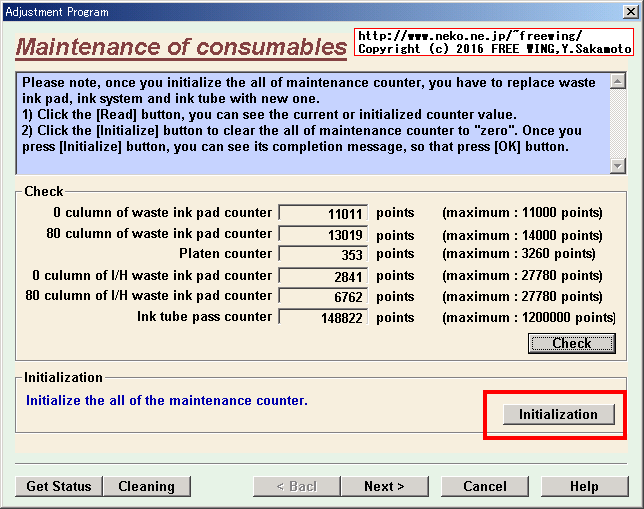This screenshot has height=509, width=644.
Task: Click the 80 column waste ink pad value 13019
Action: (x=323, y=234)
